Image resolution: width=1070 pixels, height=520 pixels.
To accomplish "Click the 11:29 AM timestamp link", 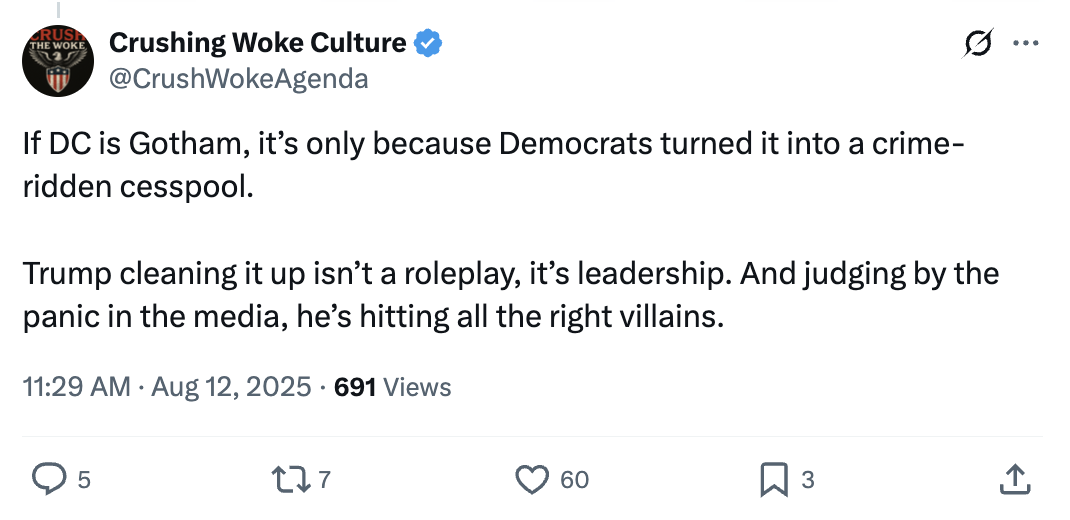I will pyautogui.click(x=76, y=387).
